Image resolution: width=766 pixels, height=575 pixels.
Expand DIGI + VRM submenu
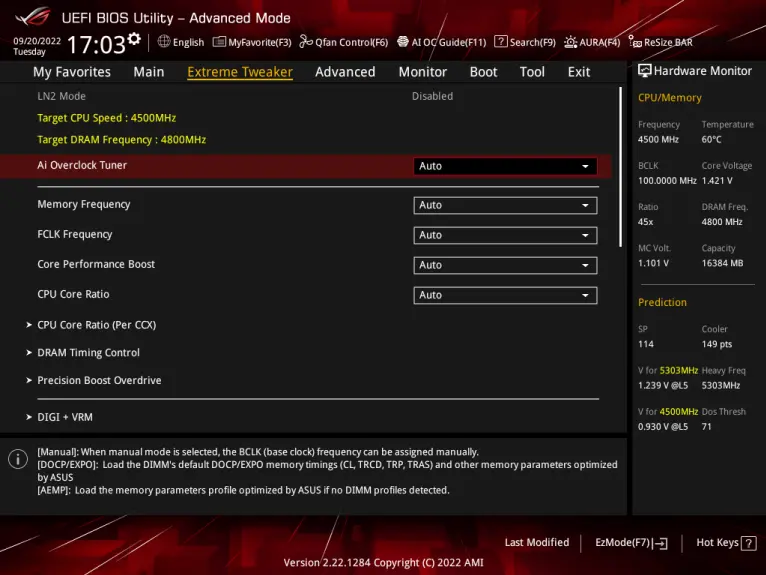tap(60, 417)
